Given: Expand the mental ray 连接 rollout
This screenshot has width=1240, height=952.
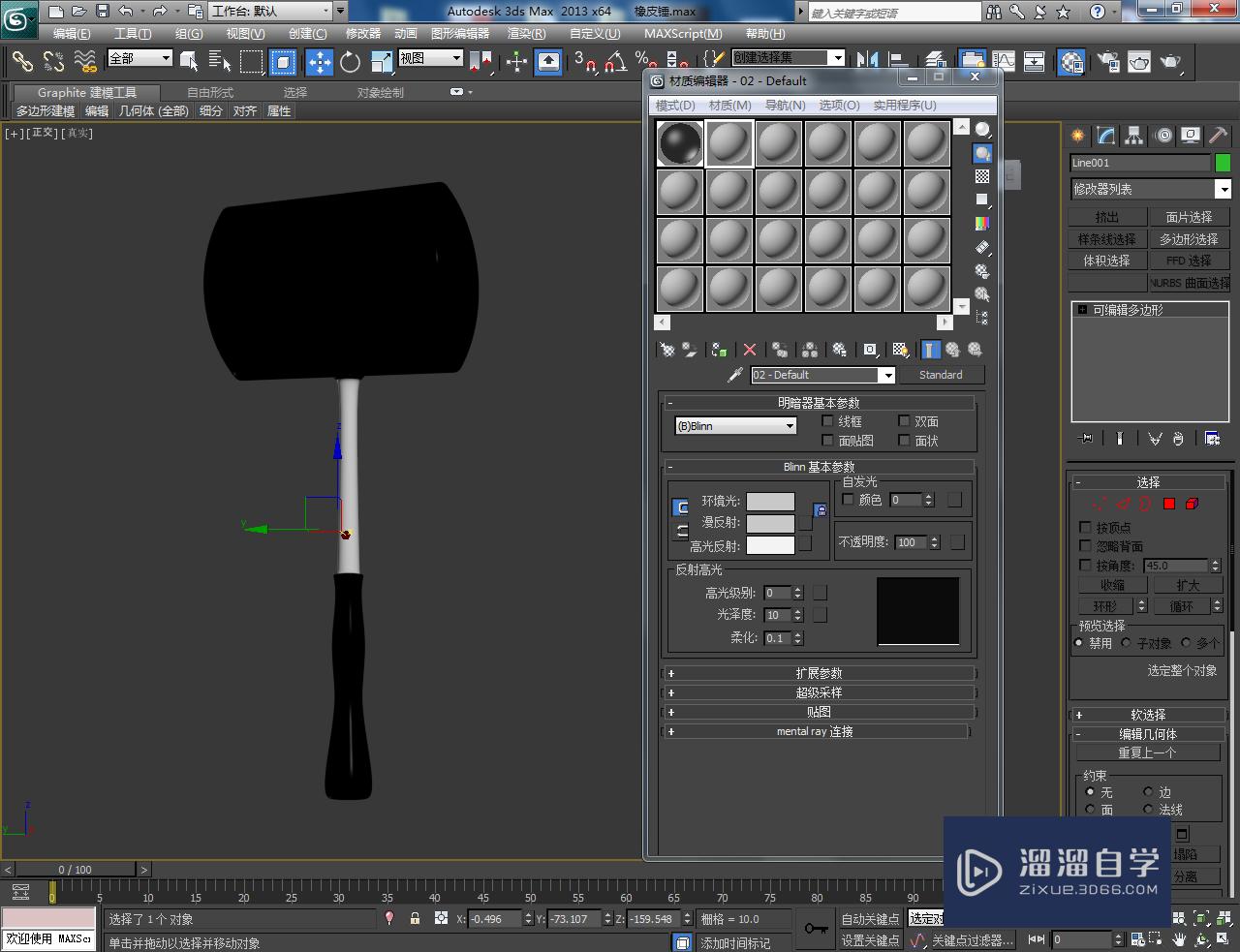Looking at the screenshot, I should [816, 731].
